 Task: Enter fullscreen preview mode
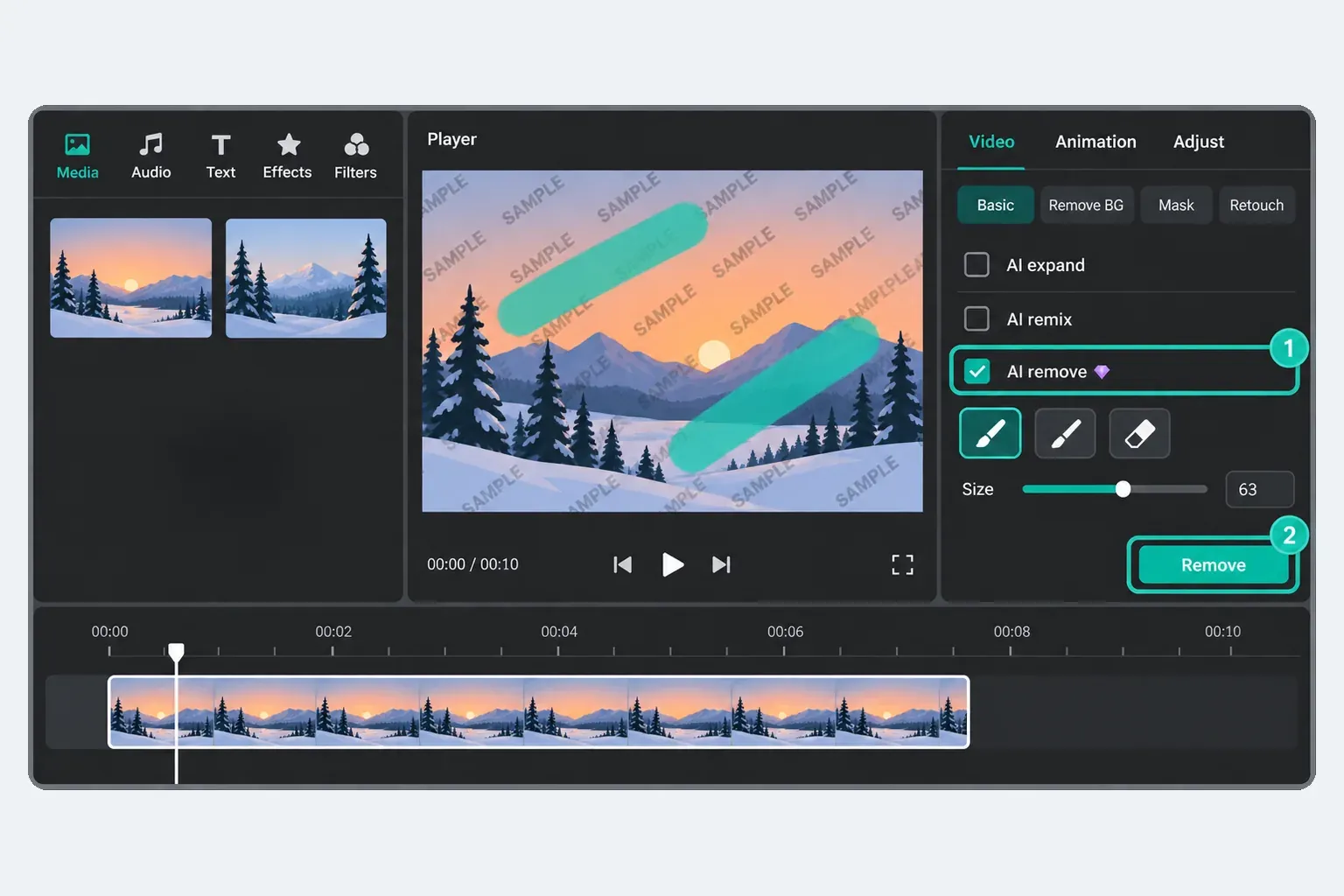pyautogui.click(x=902, y=564)
